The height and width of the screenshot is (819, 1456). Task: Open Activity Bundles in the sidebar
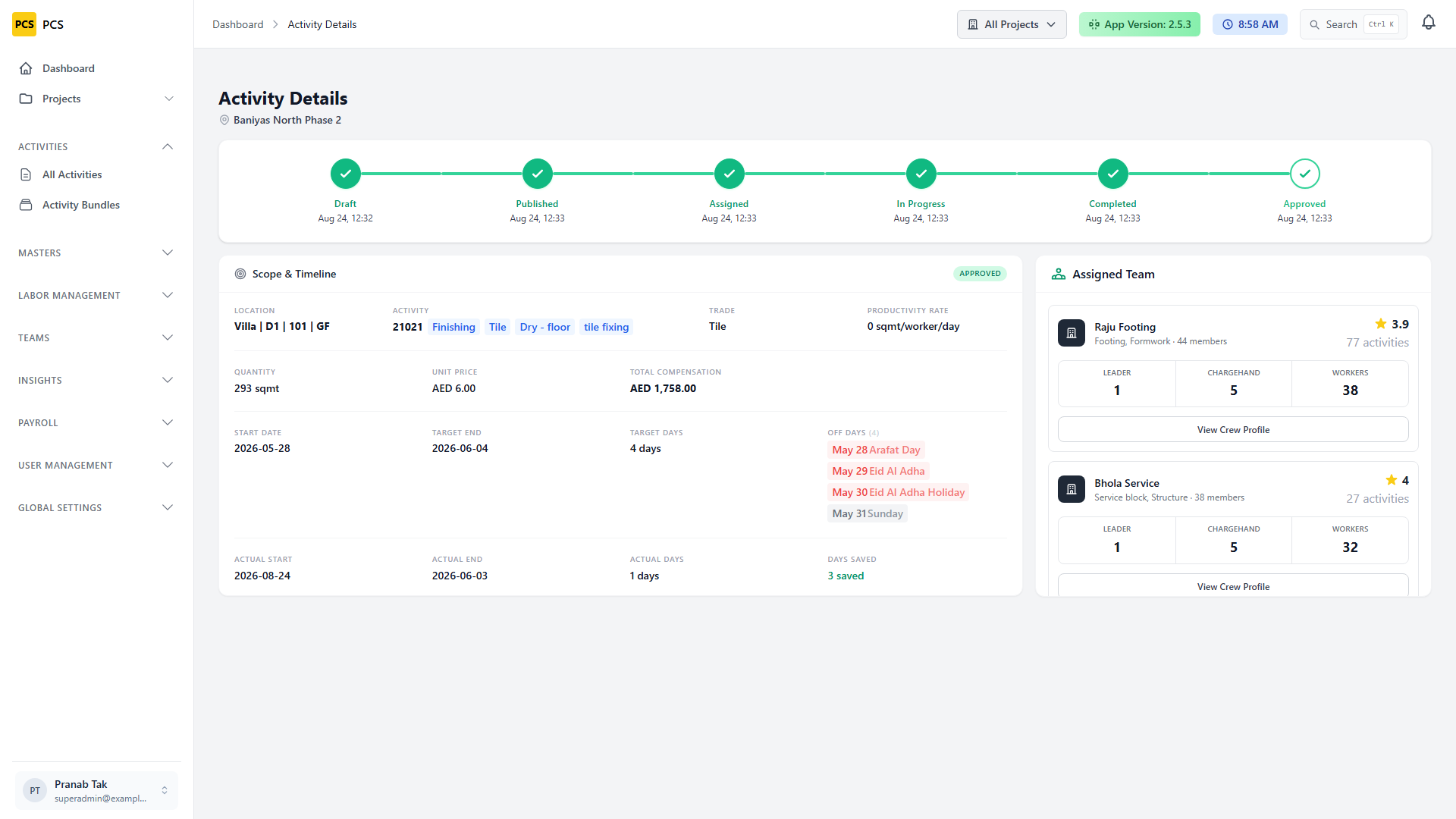pyautogui.click(x=96, y=205)
